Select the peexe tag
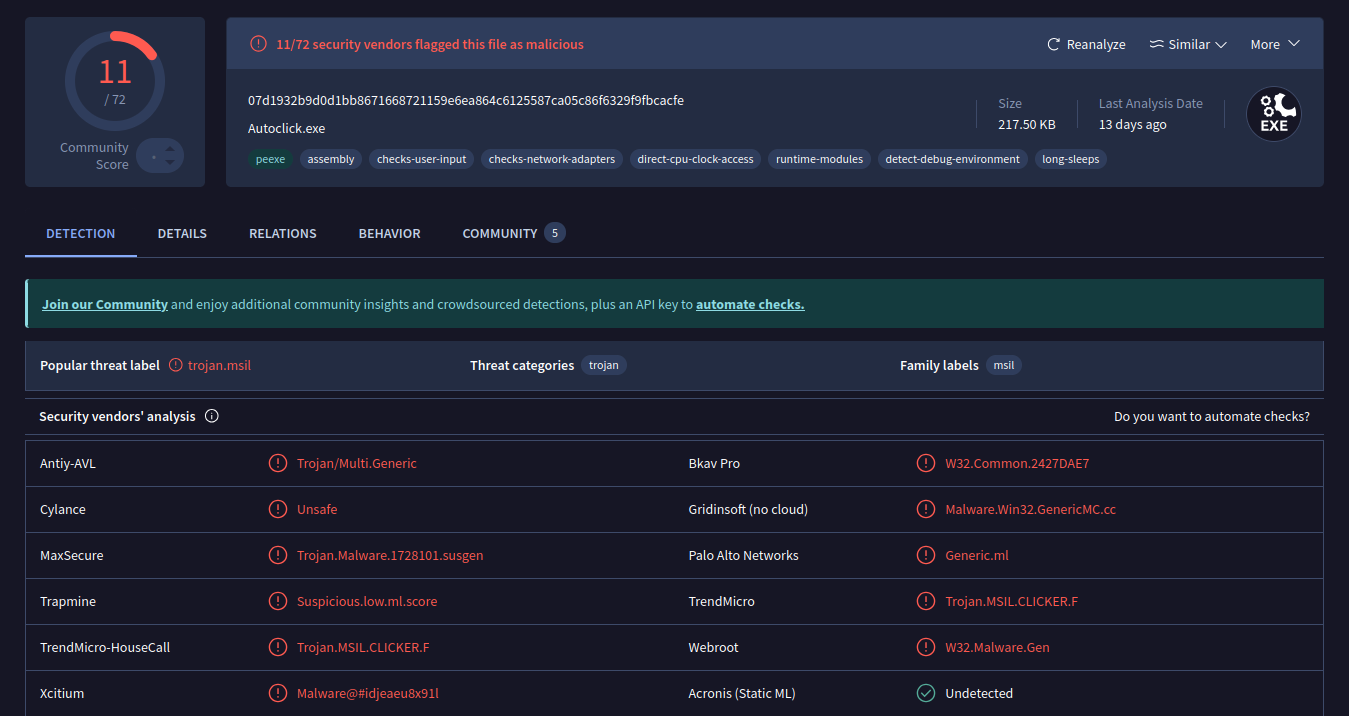 270,159
